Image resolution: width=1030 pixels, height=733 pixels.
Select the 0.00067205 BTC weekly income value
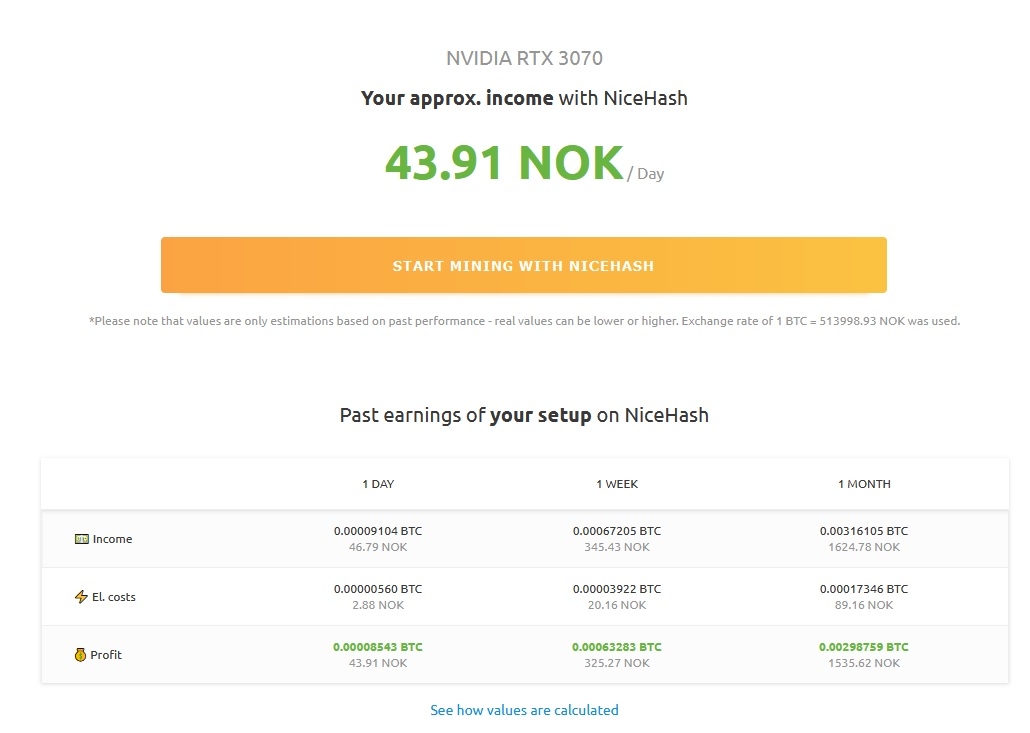click(617, 531)
